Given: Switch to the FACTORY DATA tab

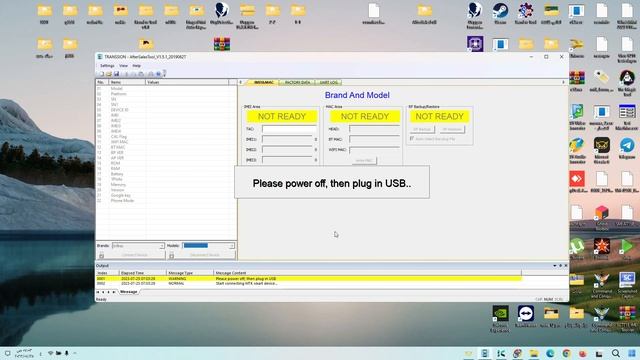Looking at the screenshot, I should (x=297, y=82).
